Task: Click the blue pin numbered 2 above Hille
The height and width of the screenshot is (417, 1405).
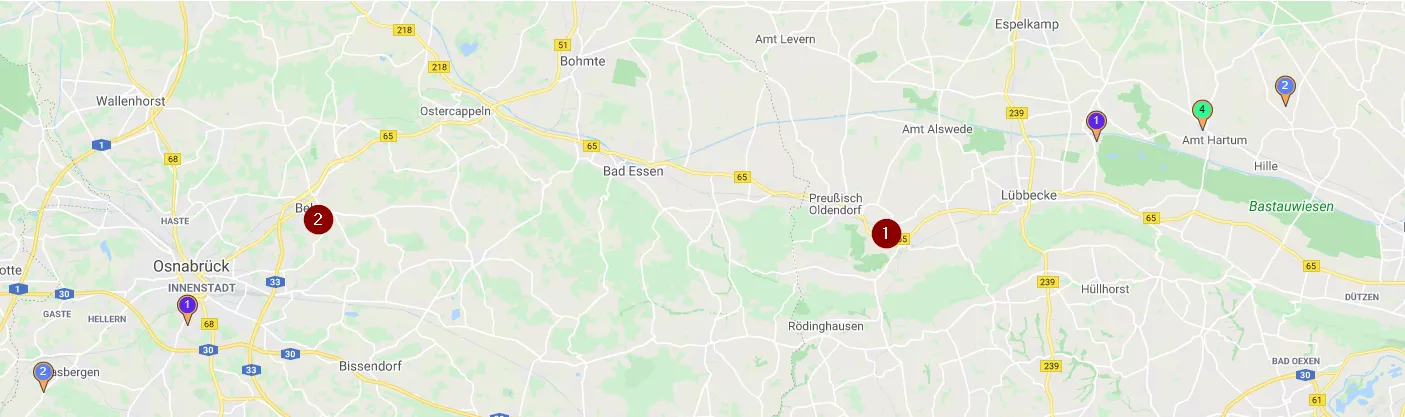Action: pos(1286,90)
